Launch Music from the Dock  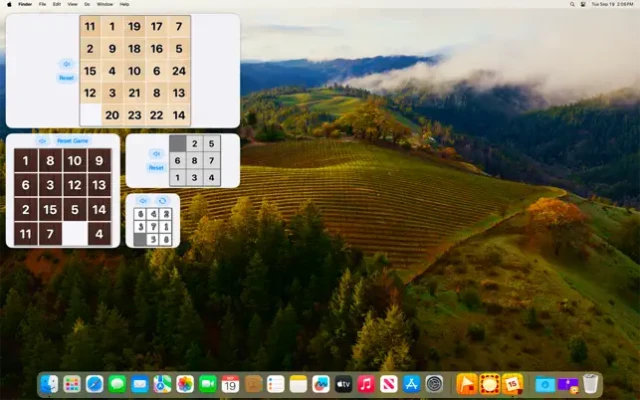click(x=366, y=384)
